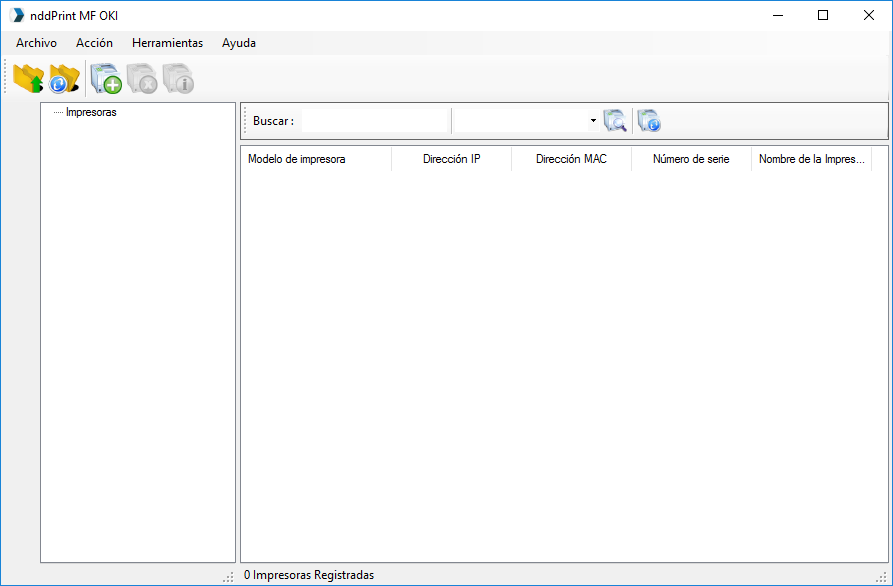Click the '0 Impresoras Registradas' status text
The image size is (893, 586).
309,575
